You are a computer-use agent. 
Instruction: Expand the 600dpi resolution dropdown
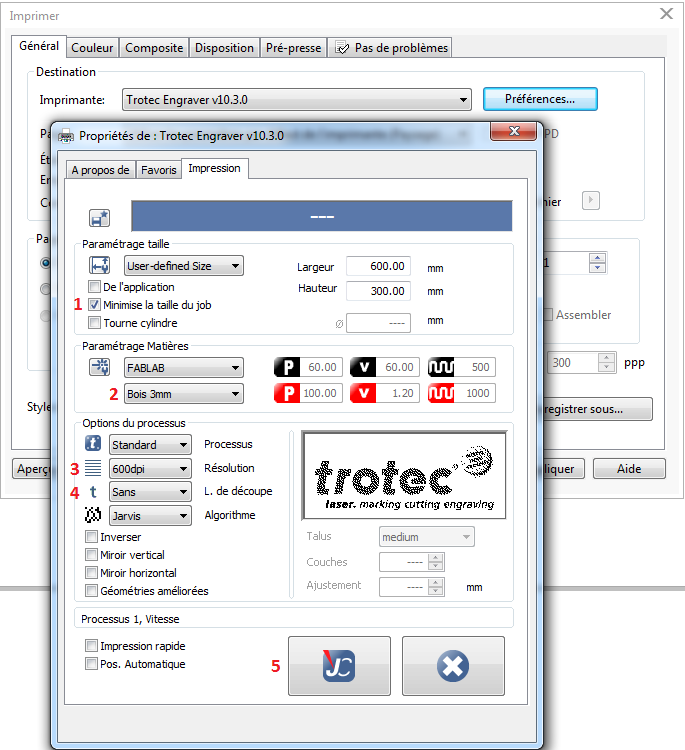pyautogui.click(x=149, y=468)
